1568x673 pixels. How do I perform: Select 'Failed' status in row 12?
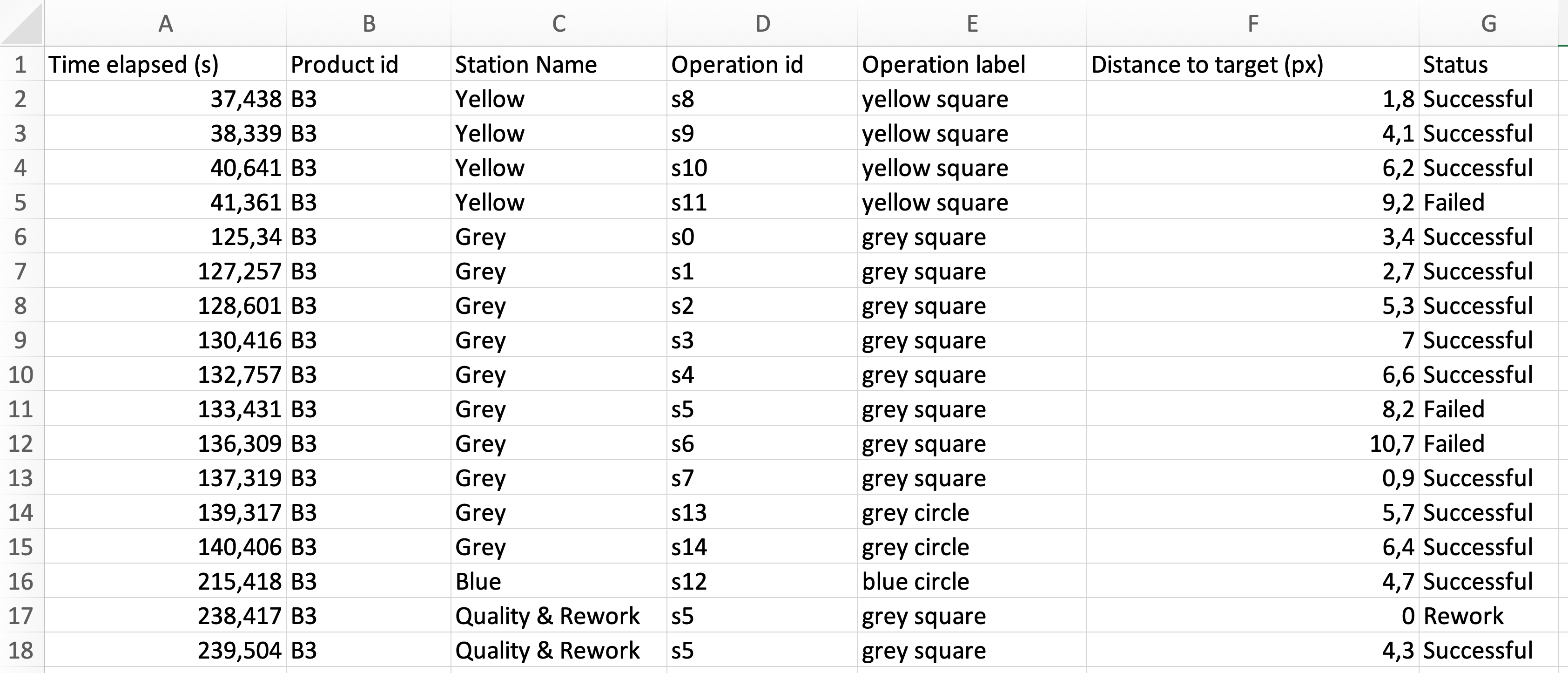point(1489,443)
